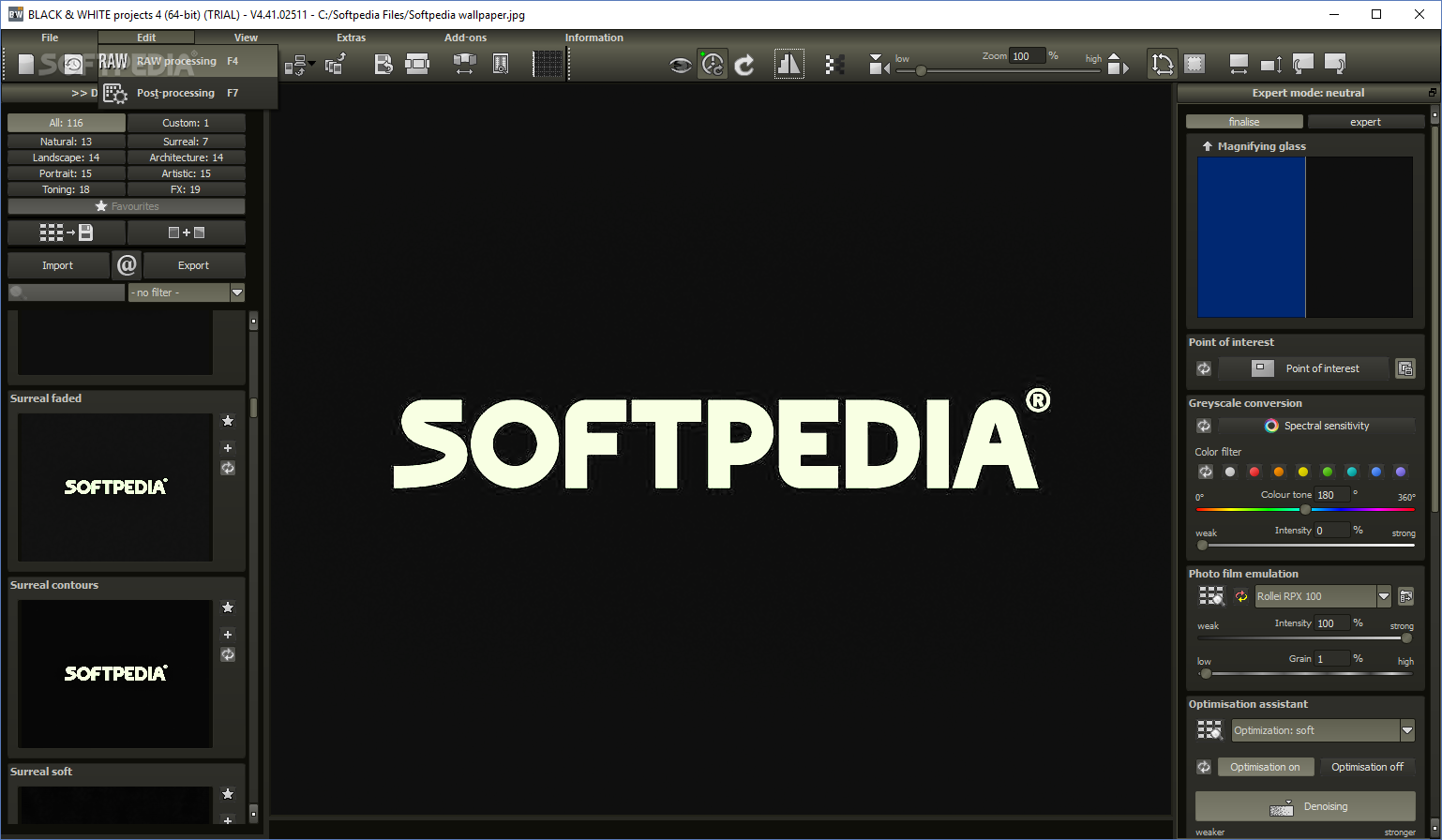Screen dimensions: 1442x840
Task: Click the save presets grid icon button
Action: click(67, 232)
